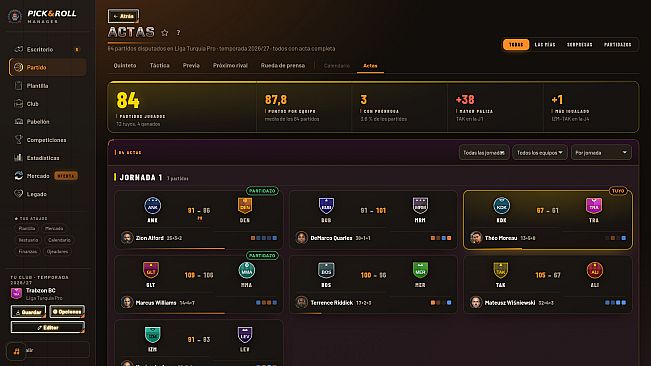The image size is (651, 366).
Task: Mark Actas as favorite with star icon
Action: (165, 32)
